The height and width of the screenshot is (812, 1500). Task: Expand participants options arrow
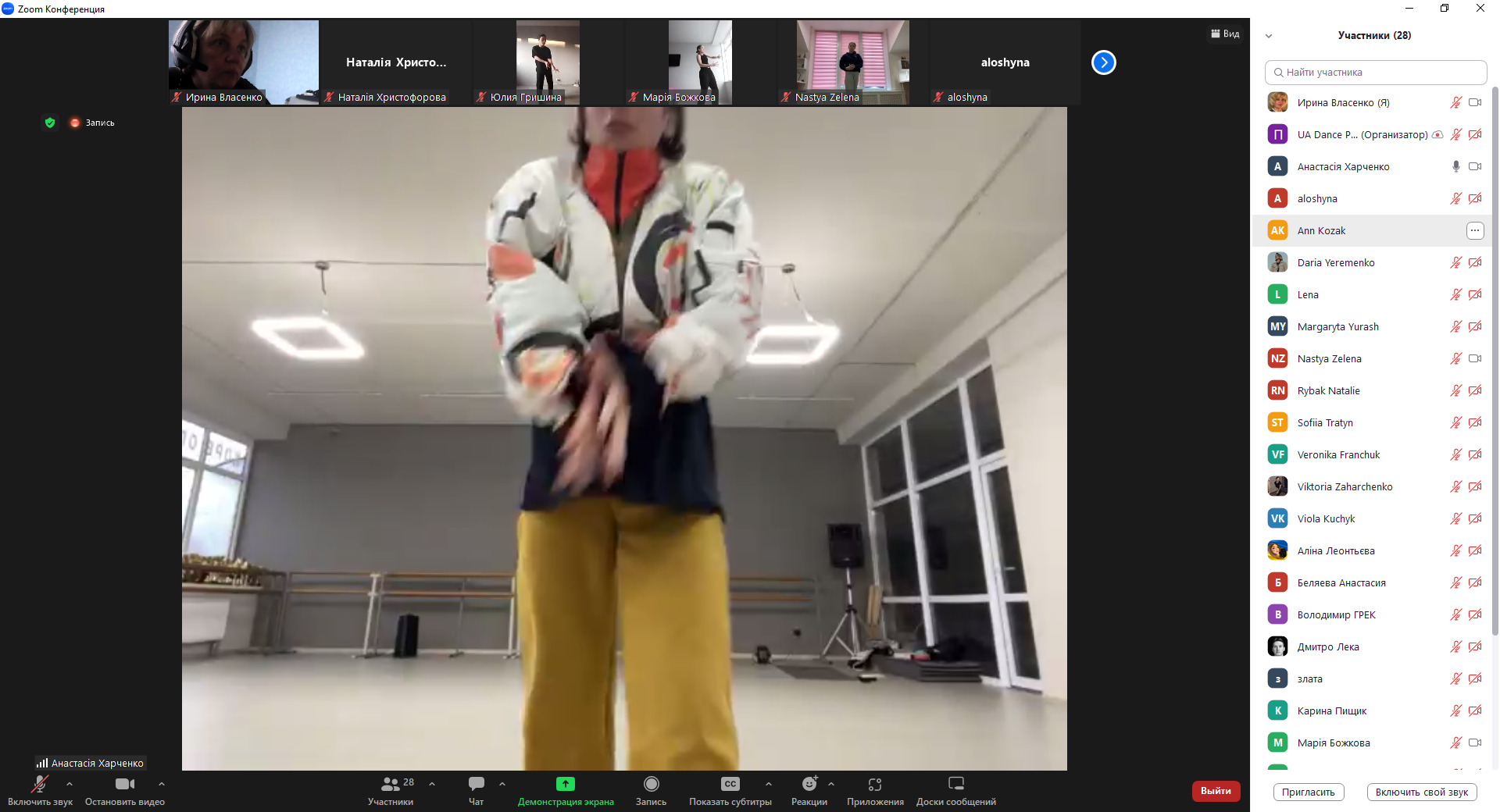[432, 784]
